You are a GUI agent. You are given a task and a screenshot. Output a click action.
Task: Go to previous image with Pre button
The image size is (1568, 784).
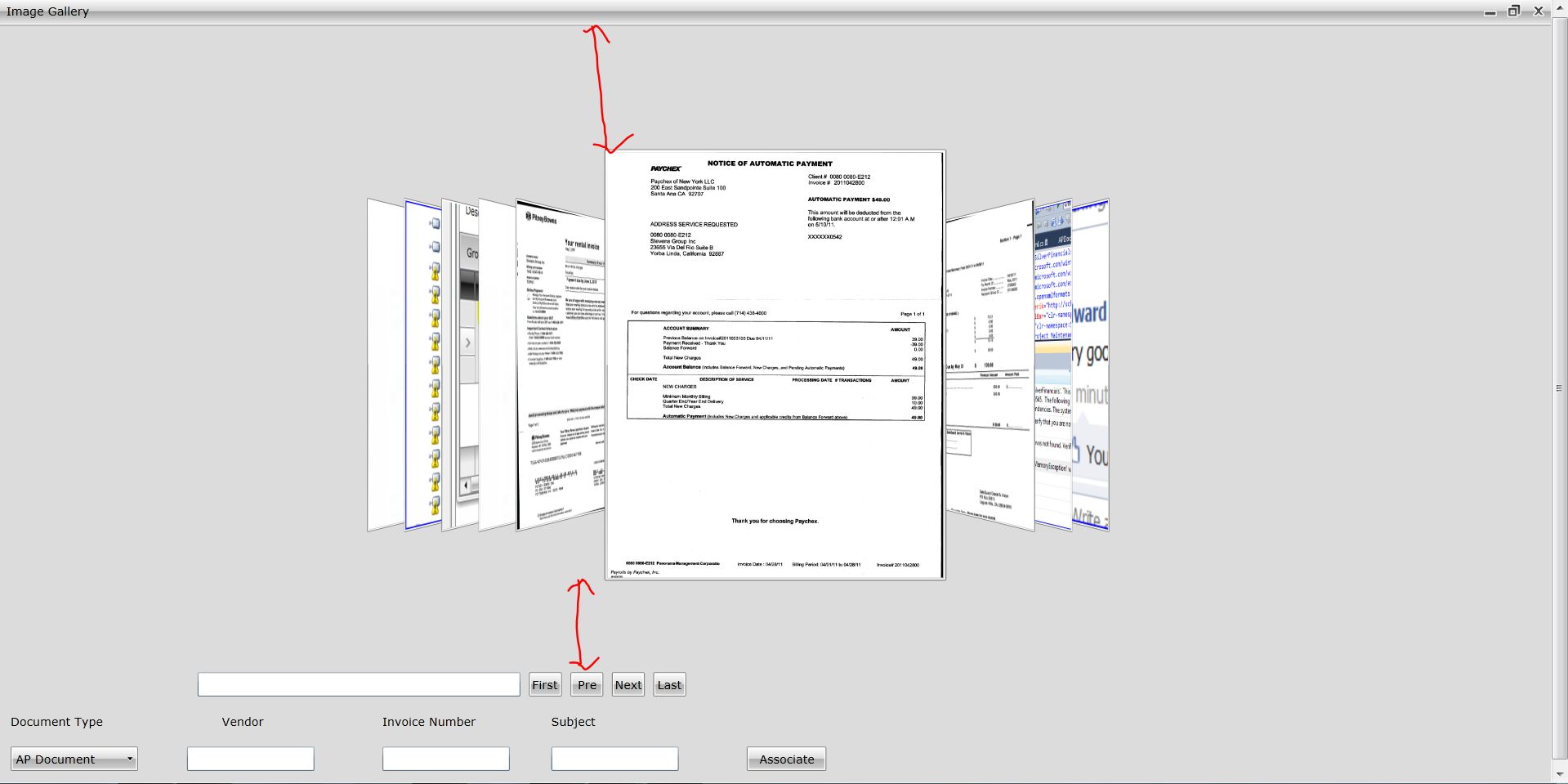[587, 685]
